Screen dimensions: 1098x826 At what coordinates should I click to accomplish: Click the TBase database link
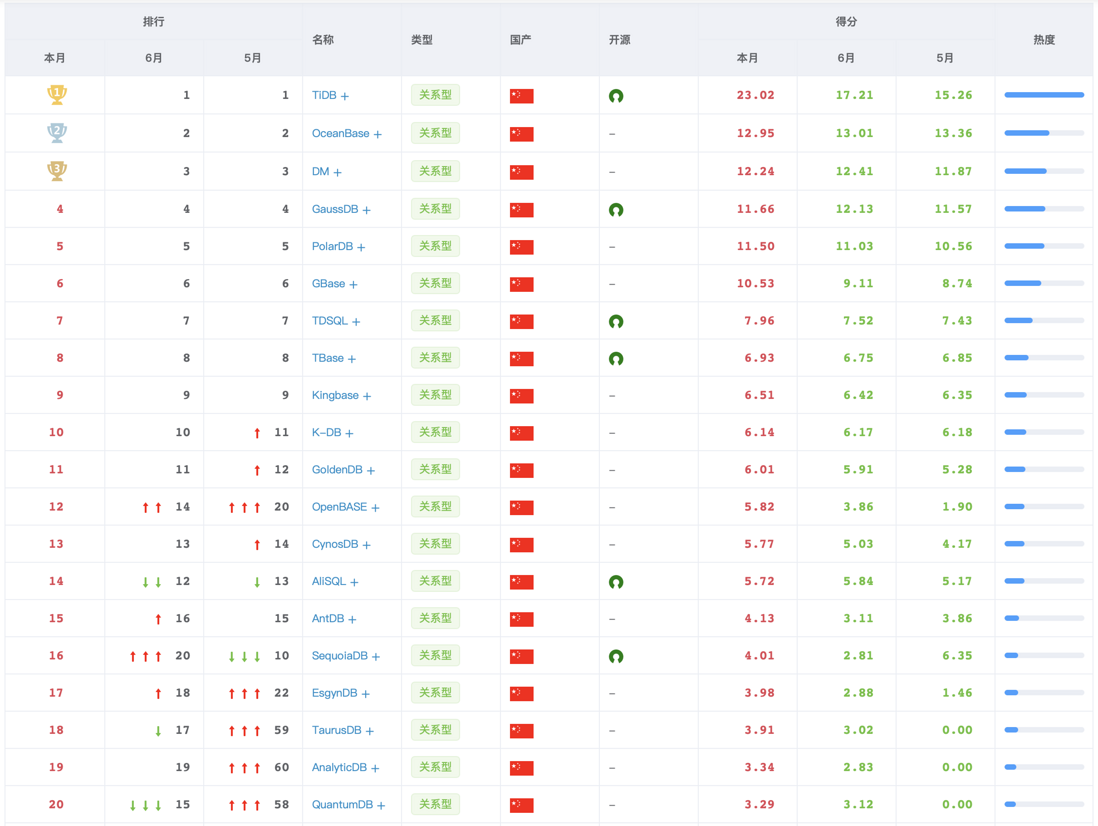pyautogui.click(x=334, y=358)
